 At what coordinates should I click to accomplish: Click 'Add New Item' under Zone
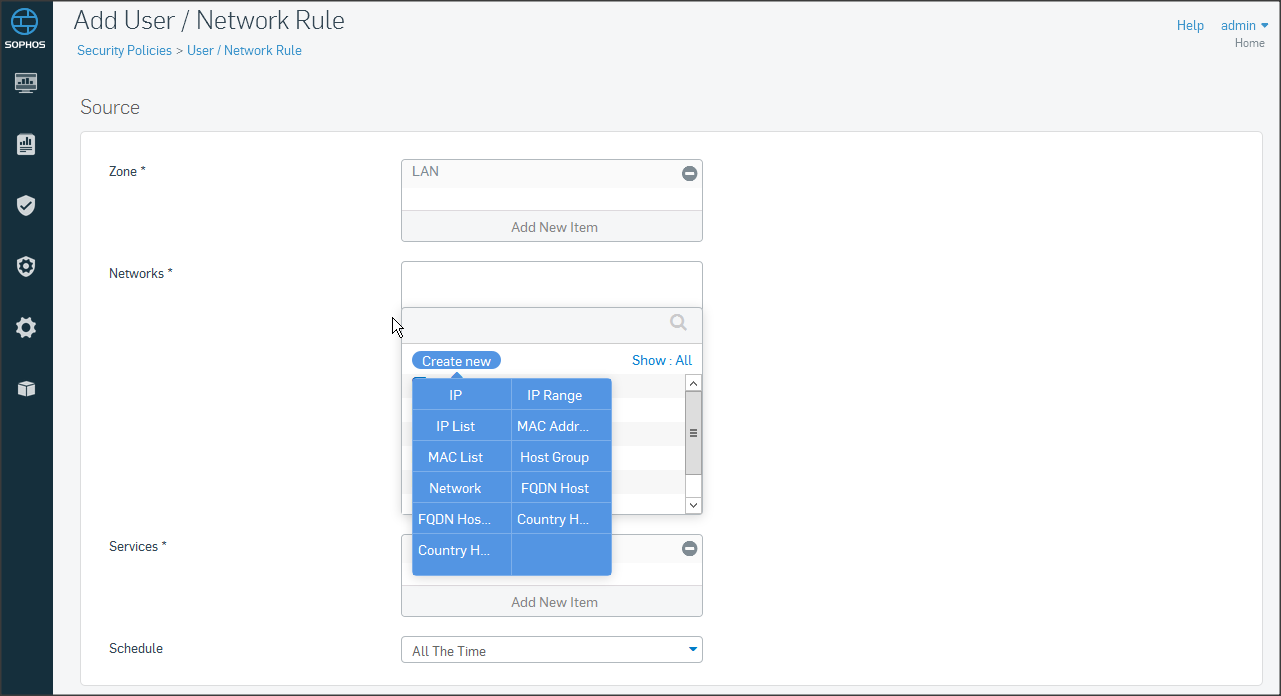coord(553,227)
